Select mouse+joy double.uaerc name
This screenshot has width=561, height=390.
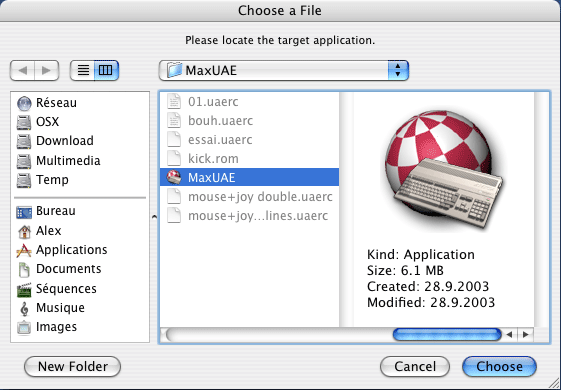click(260, 197)
